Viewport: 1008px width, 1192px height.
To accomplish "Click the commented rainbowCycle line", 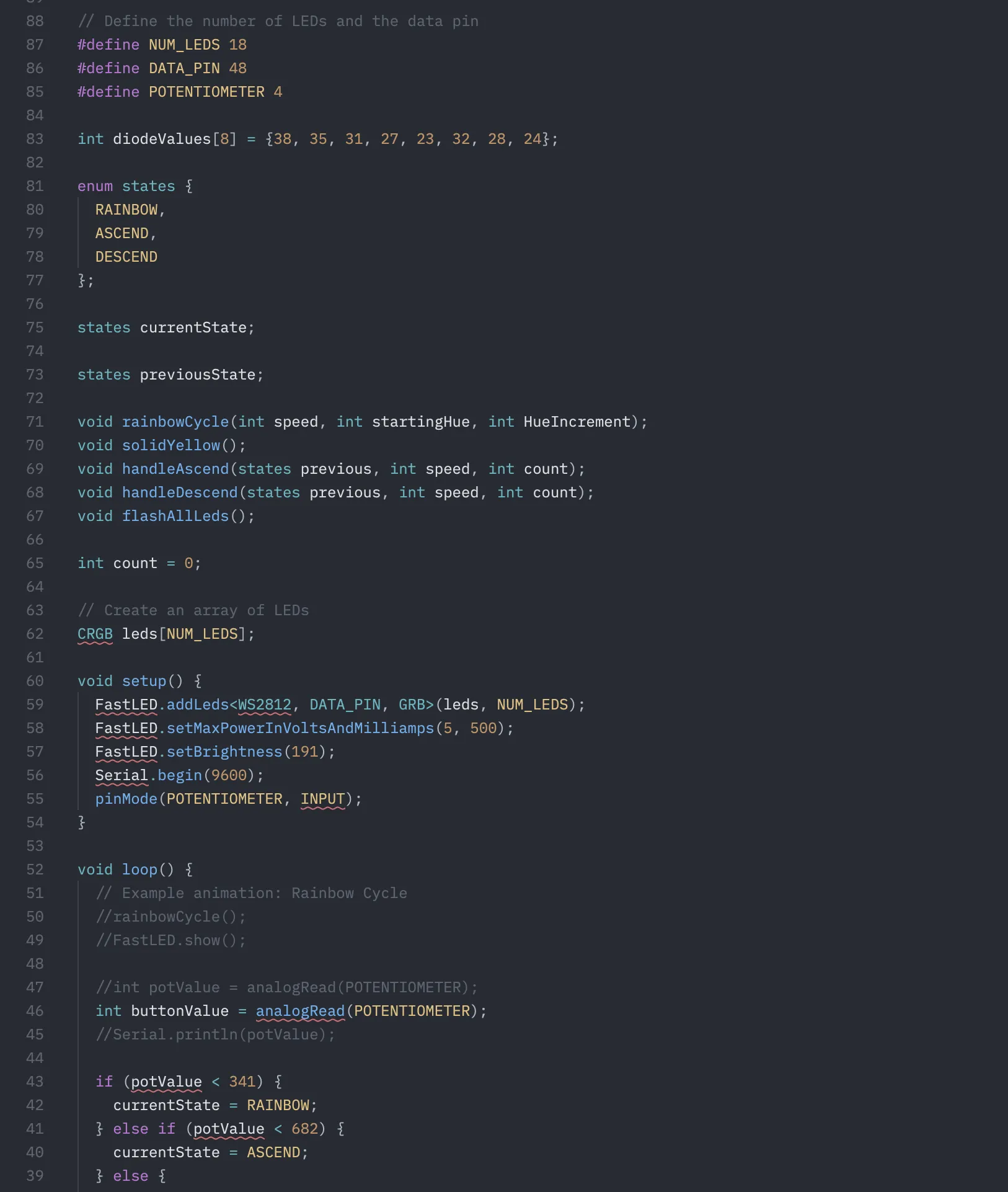I will click(170, 917).
